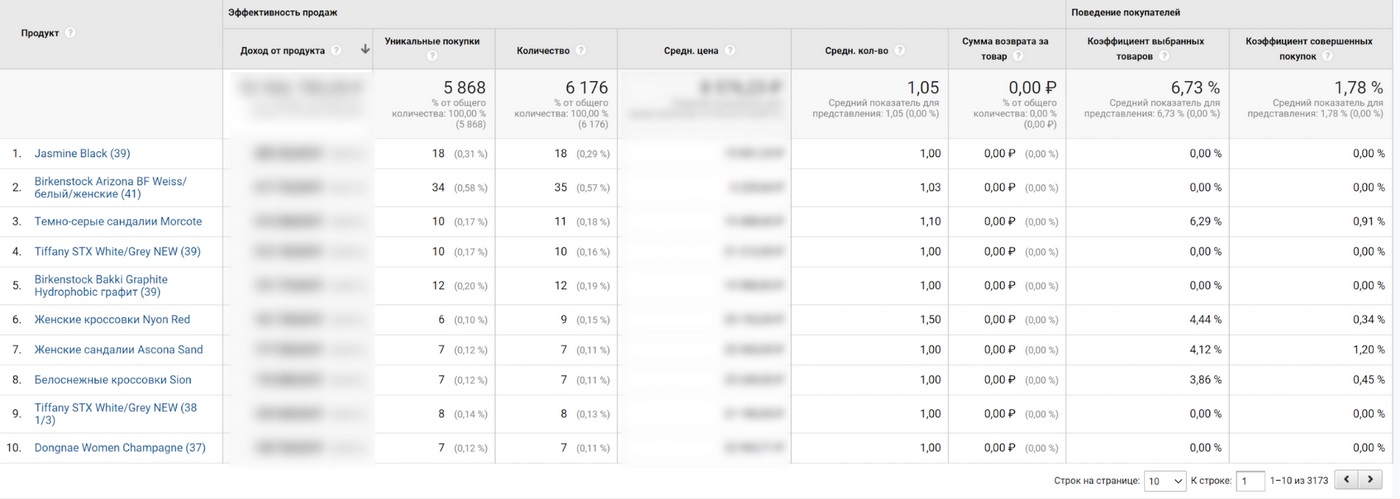This screenshot has width=1400, height=499.
Task: Go to next page of rows
Action: (1370, 480)
